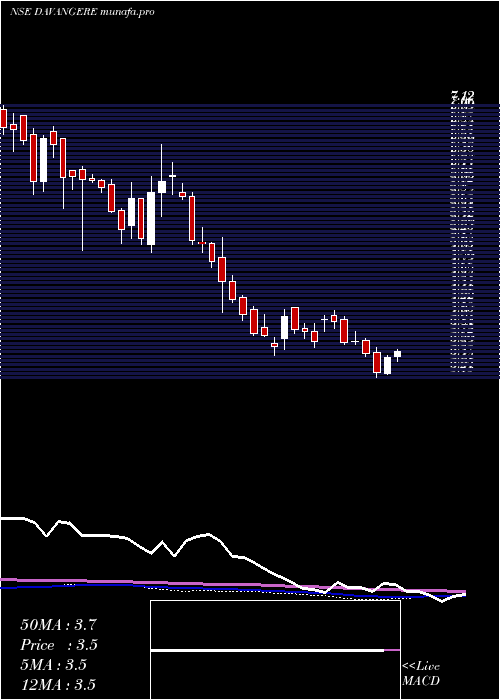Click the 5MA : 3.5 label
Viewport: 500px width, 700px height.
pos(53,665)
